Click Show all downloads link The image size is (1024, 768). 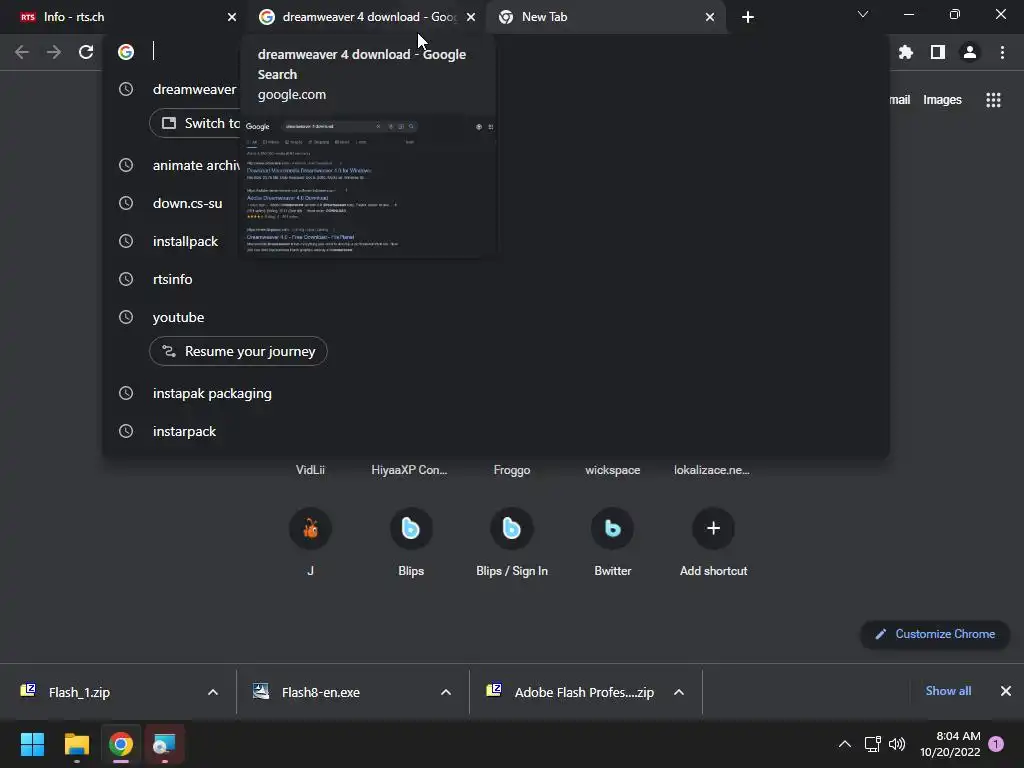pyautogui.click(x=948, y=691)
